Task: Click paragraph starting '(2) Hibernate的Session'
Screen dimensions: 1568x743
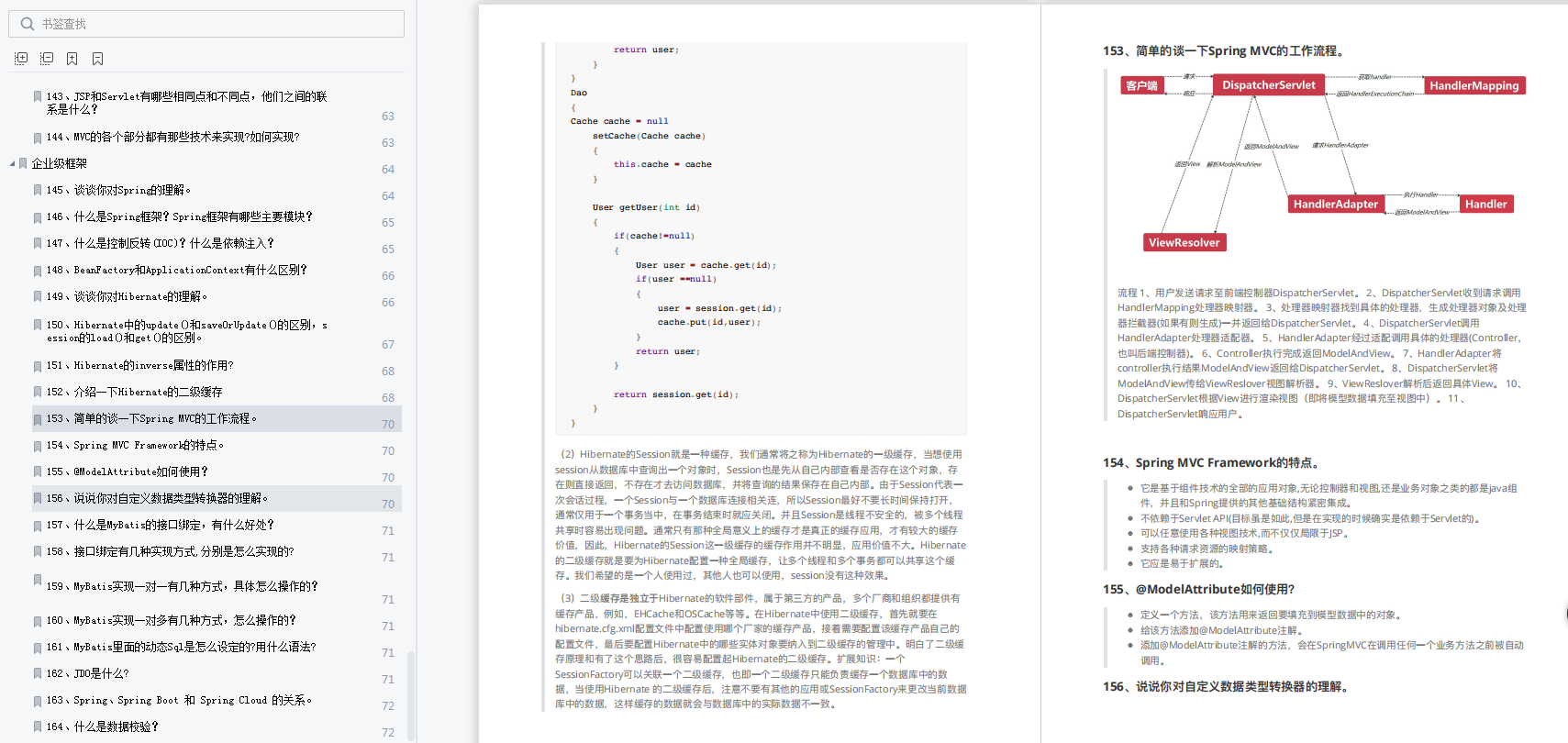Action: click(x=760, y=515)
